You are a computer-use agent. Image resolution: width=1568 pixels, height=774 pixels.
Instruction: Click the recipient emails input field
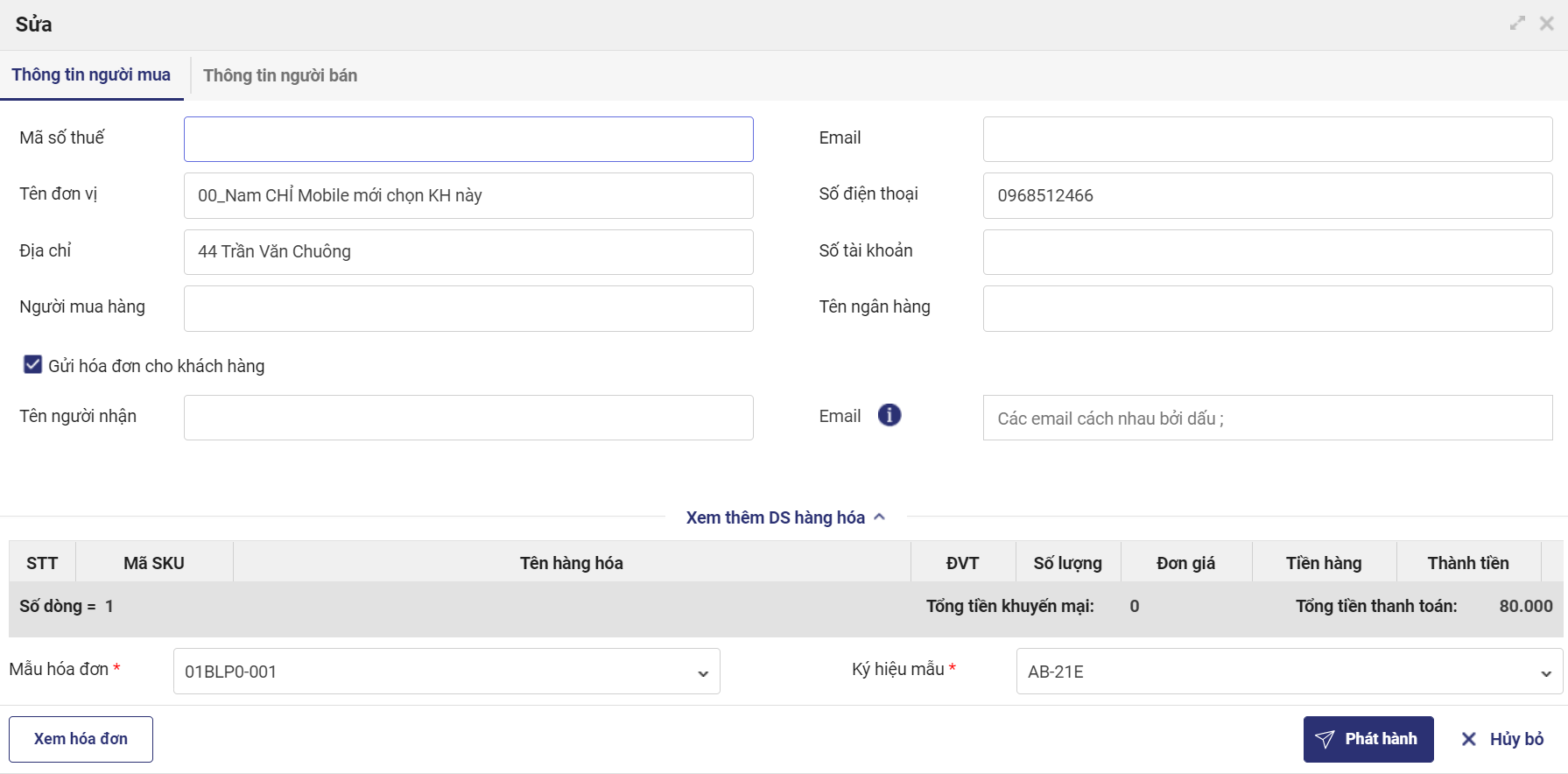pos(1267,418)
